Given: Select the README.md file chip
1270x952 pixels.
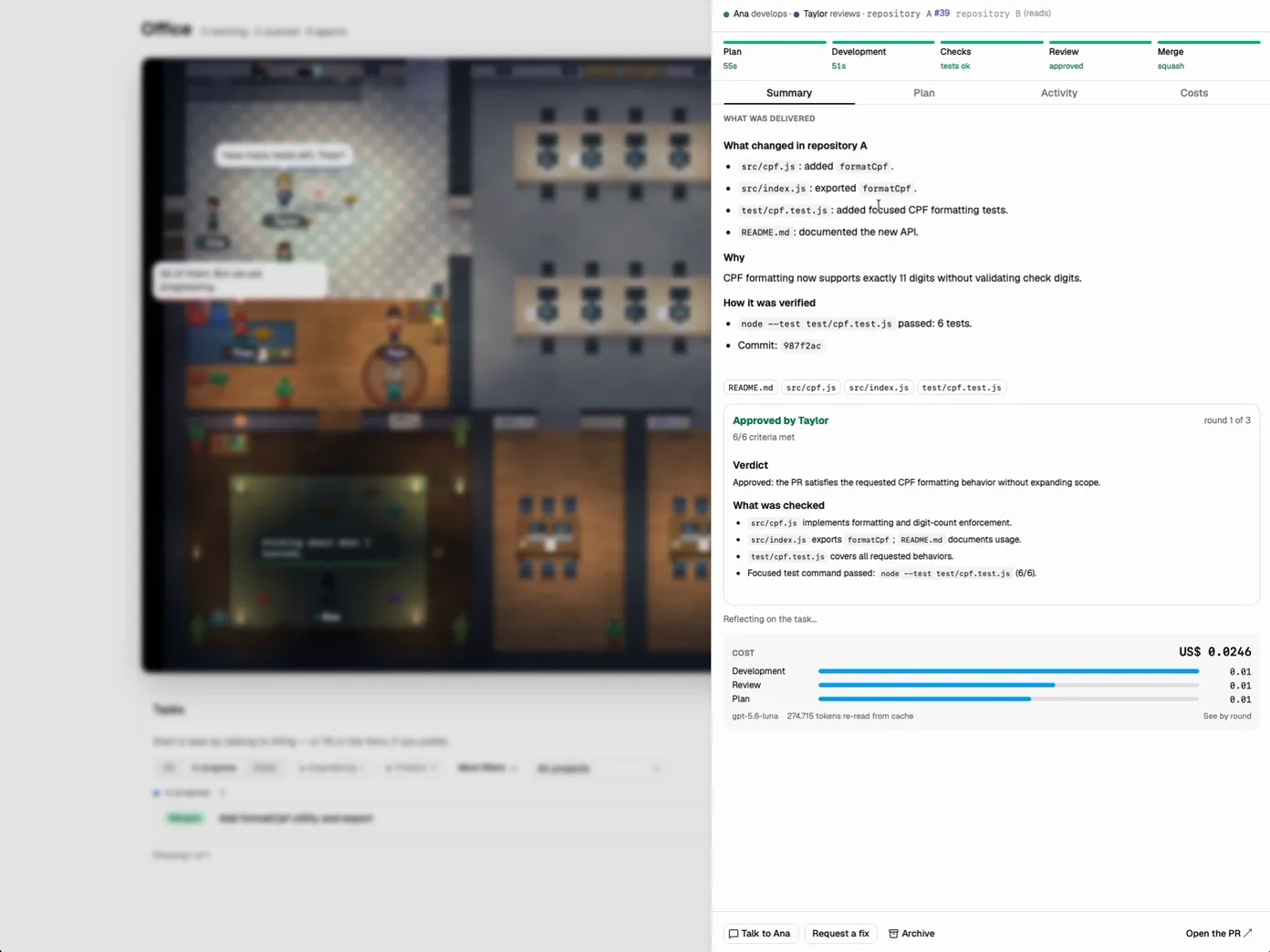Looking at the screenshot, I should [751, 388].
